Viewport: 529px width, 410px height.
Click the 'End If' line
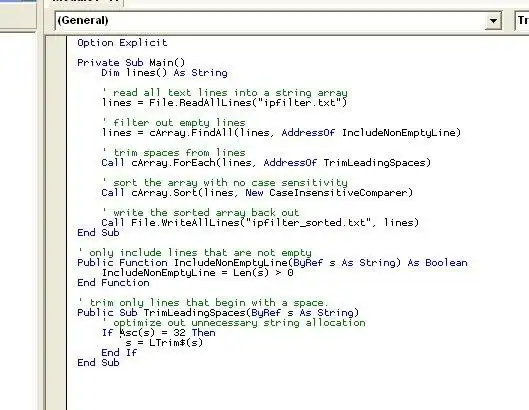[x=119, y=353]
